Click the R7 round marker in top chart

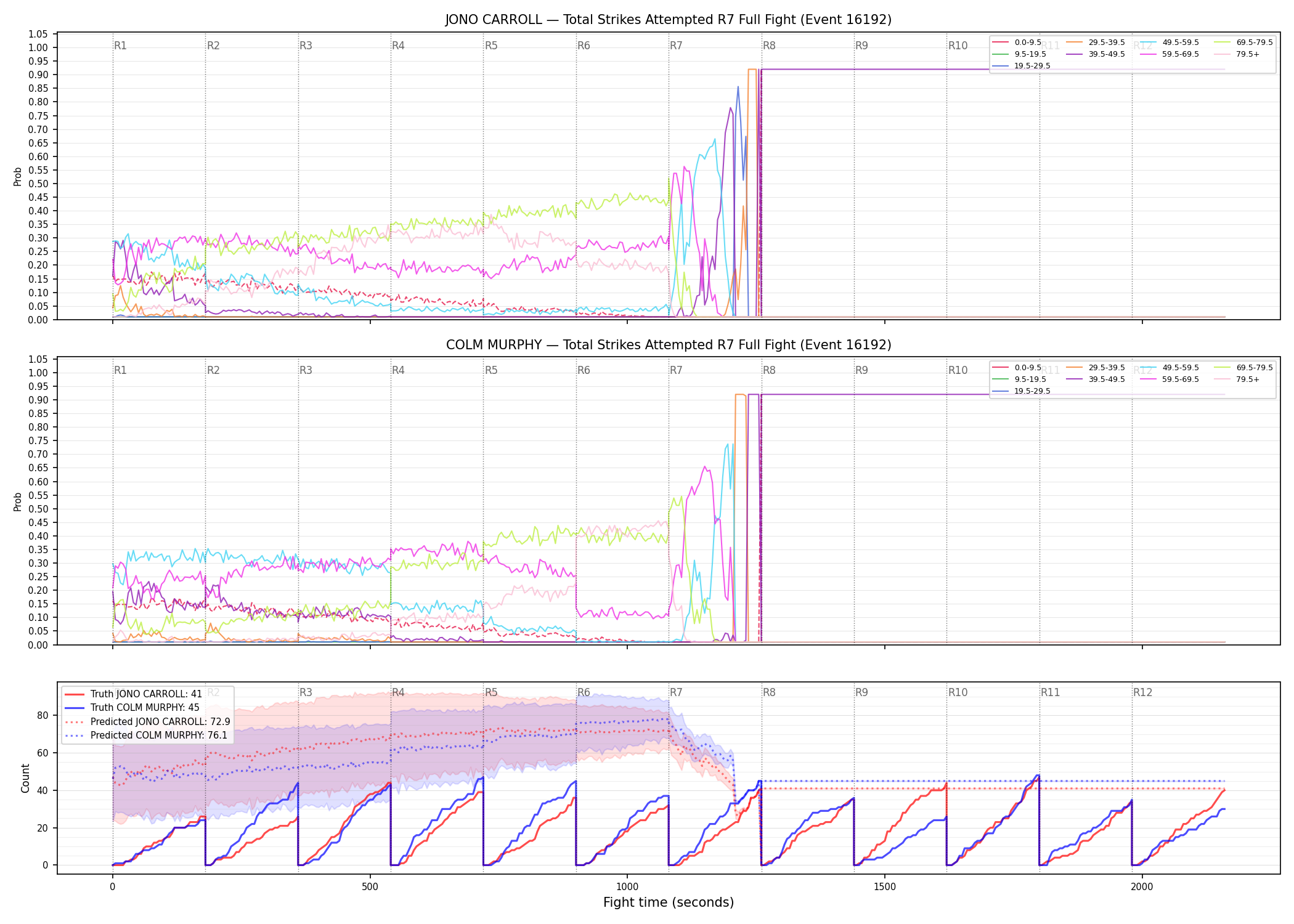(x=676, y=46)
